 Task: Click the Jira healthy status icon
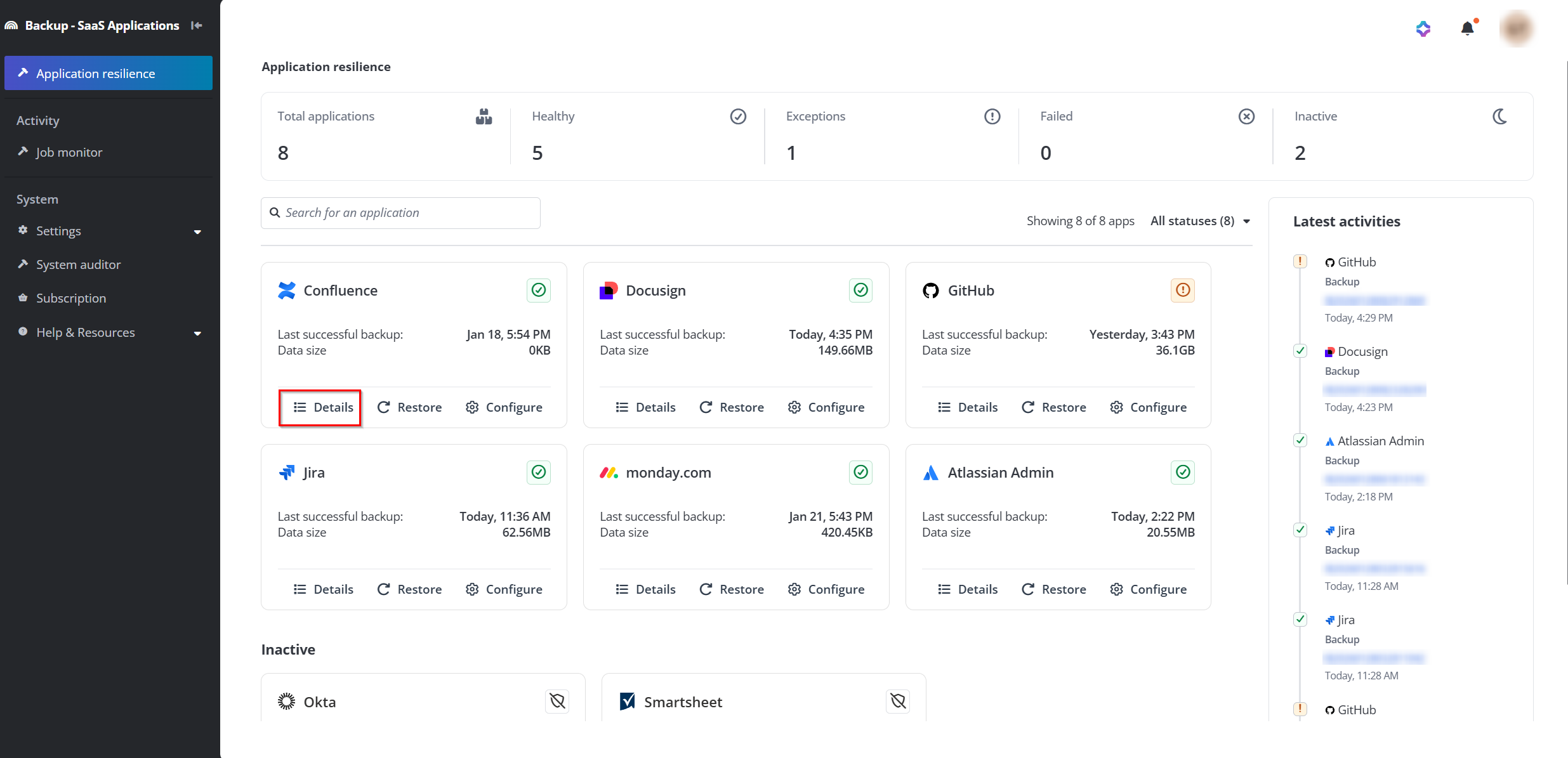tap(539, 473)
